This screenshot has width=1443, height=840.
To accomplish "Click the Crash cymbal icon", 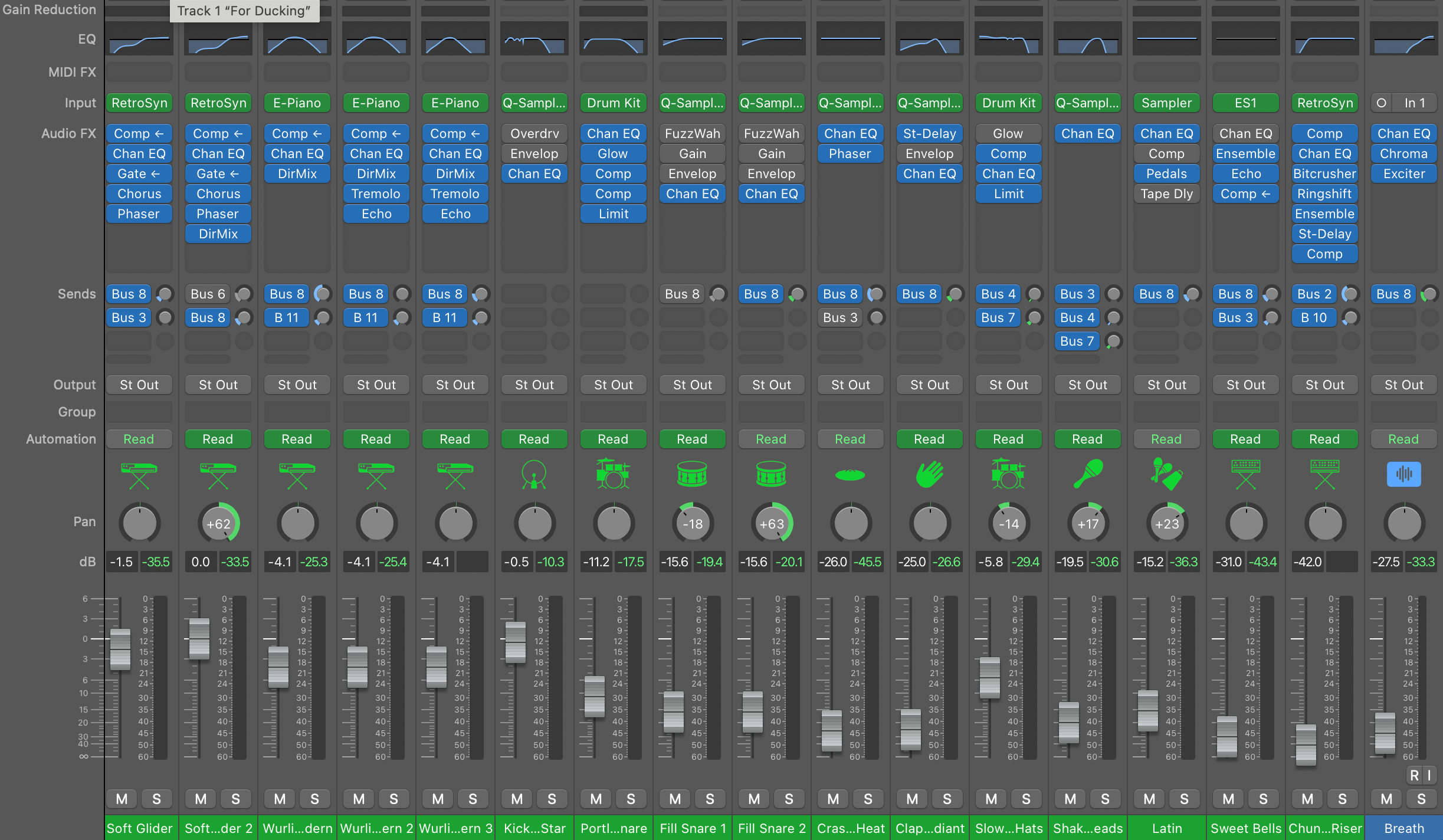I will click(x=850, y=474).
